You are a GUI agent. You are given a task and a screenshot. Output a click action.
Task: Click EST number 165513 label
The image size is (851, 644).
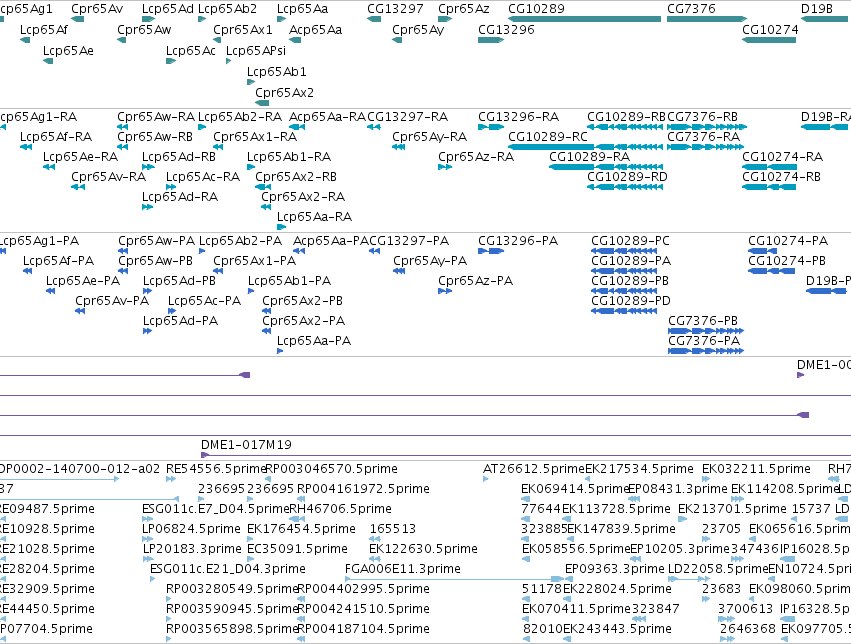coord(392,529)
